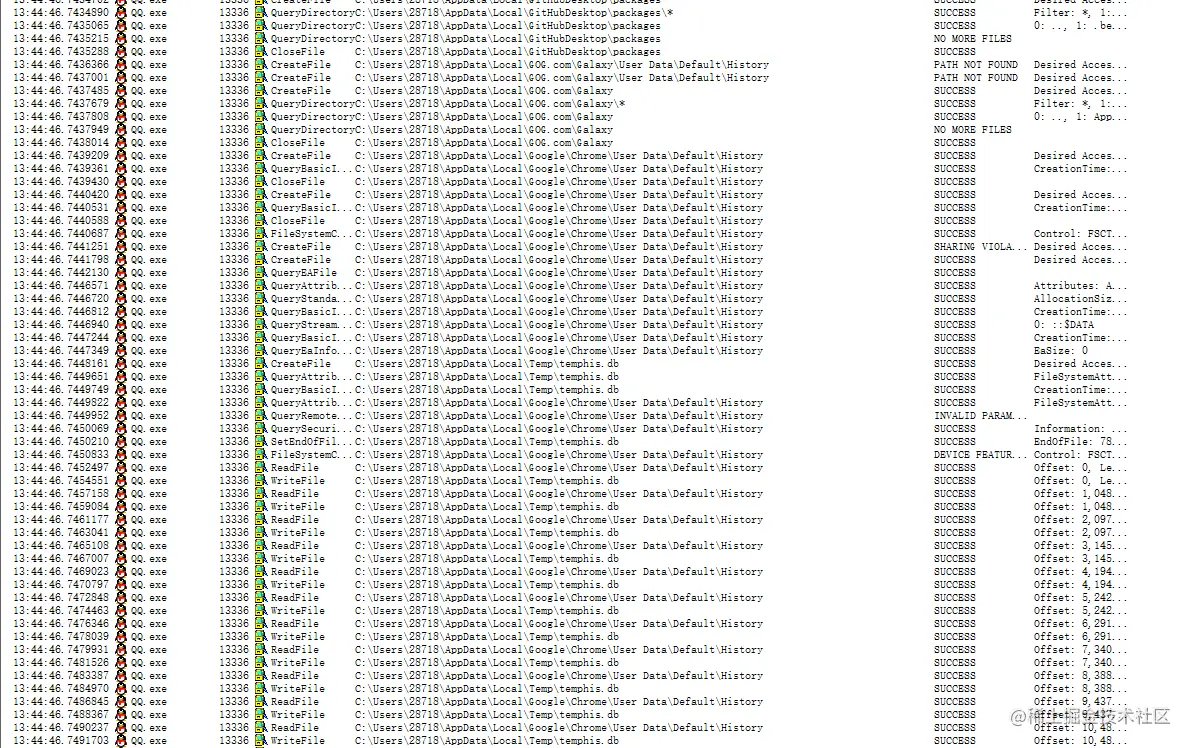Click the timestamp 13:44:46.7469023

click(61, 572)
